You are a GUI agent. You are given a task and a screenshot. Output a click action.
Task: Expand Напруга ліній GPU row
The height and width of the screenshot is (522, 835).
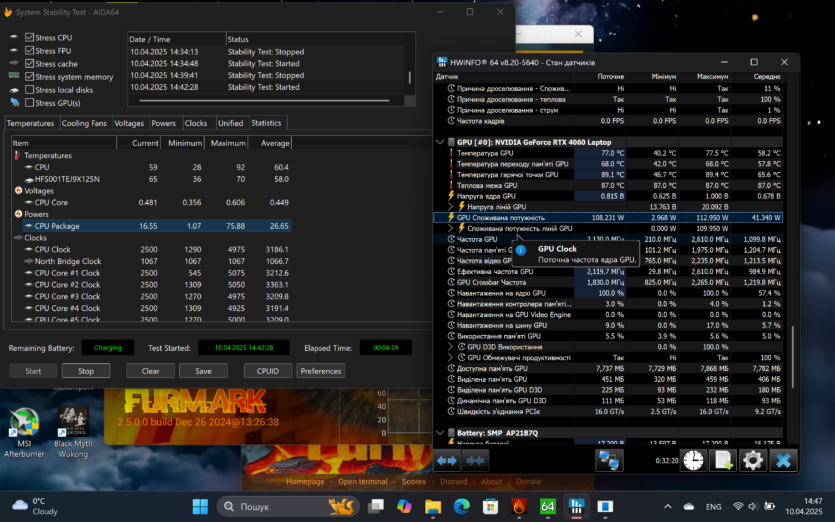click(x=451, y=207)
